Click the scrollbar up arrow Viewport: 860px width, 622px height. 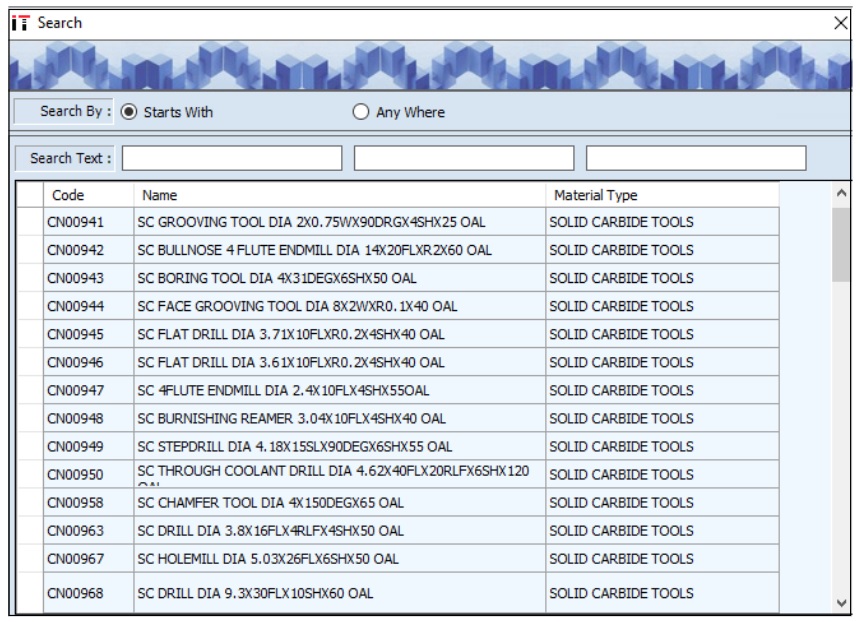[x=841, y=193]
